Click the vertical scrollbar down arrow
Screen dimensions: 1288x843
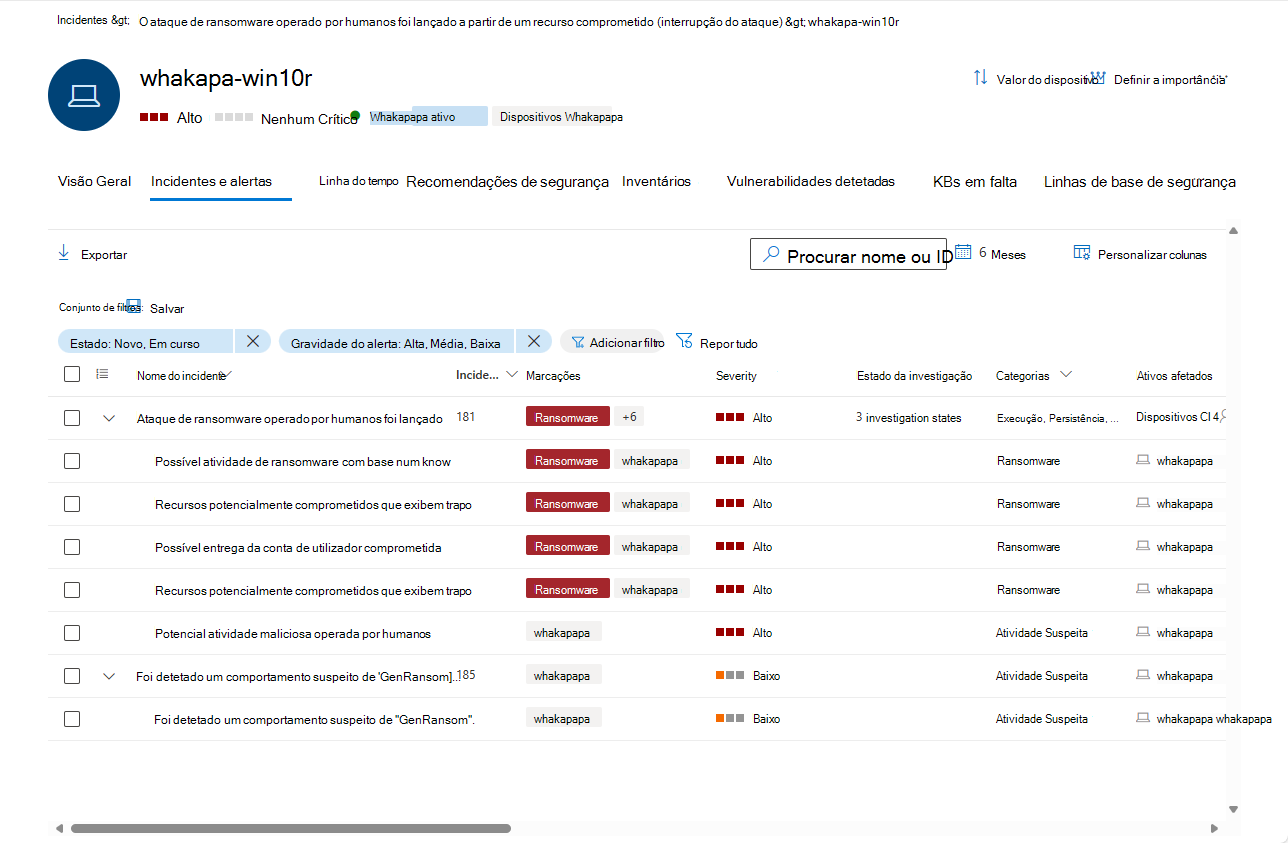pos(1233,809)
